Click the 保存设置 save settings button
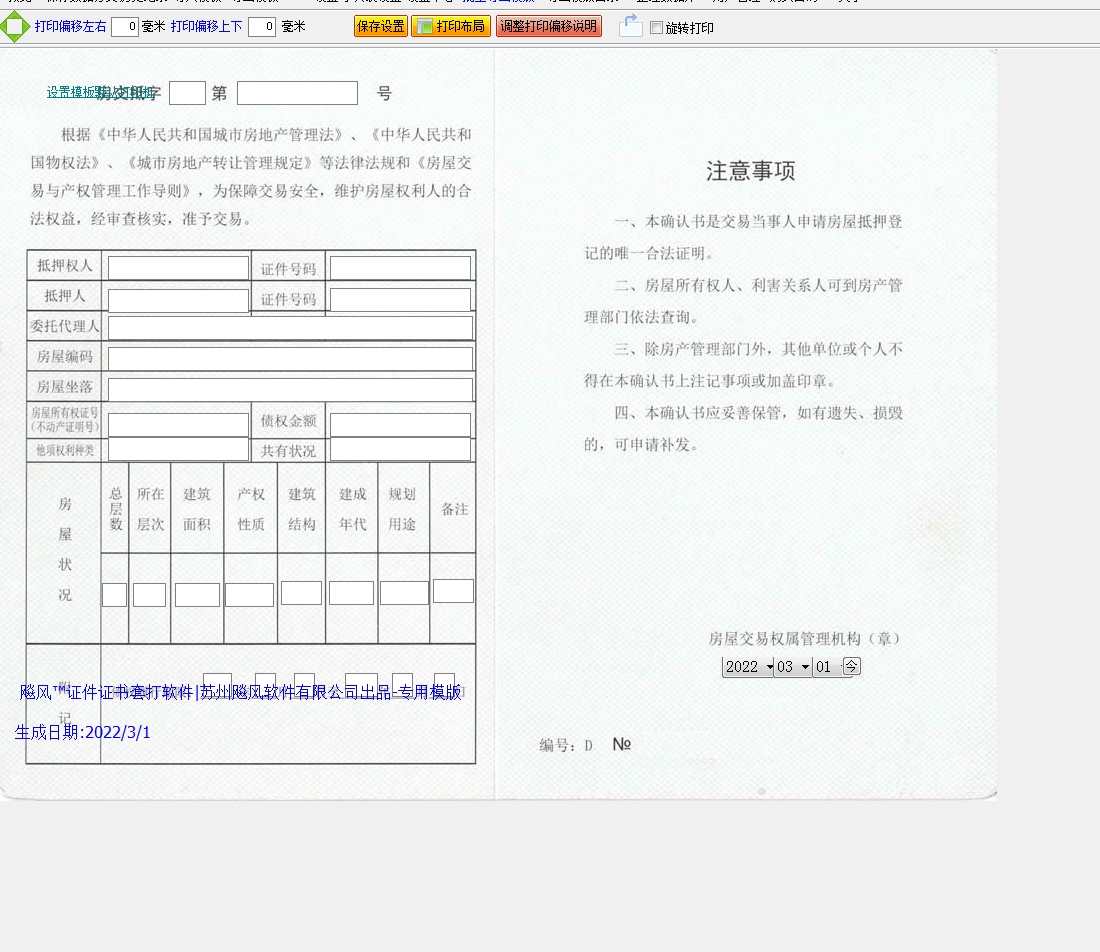The height and width of the screenshot is (952, 1100). (x=381, y=27)
